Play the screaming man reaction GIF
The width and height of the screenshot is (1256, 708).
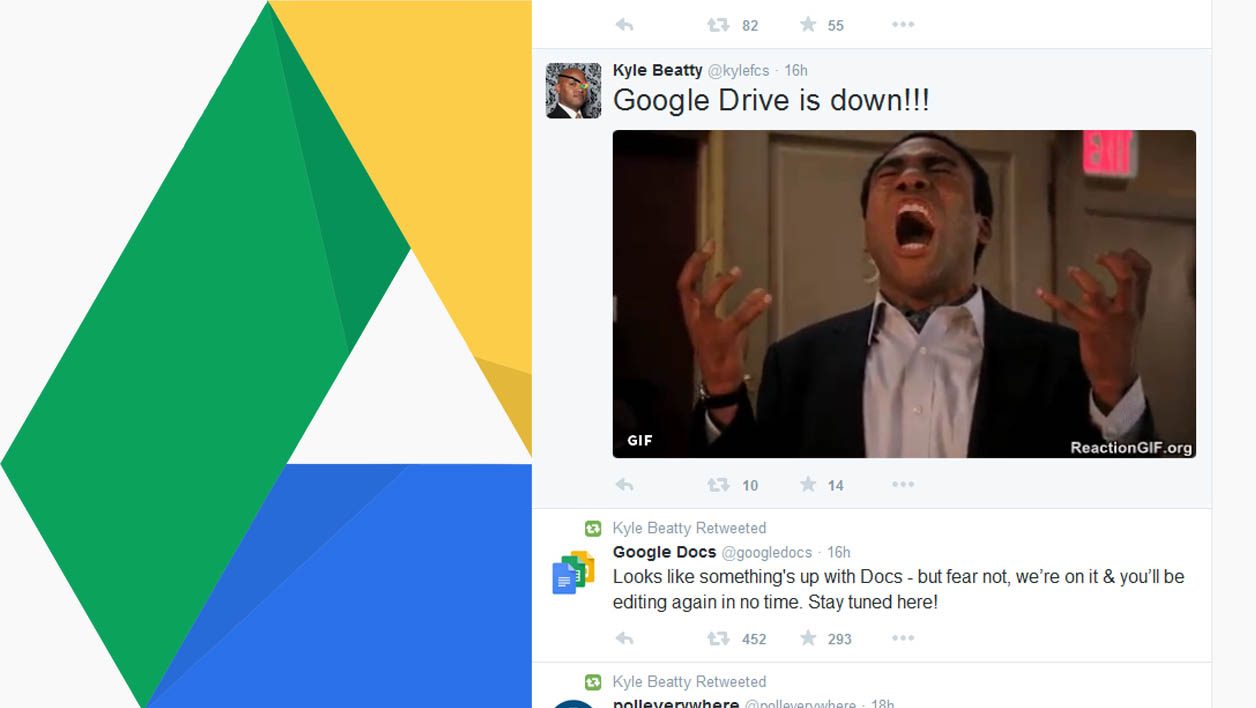pyautogui.click(x=904, y=294)
